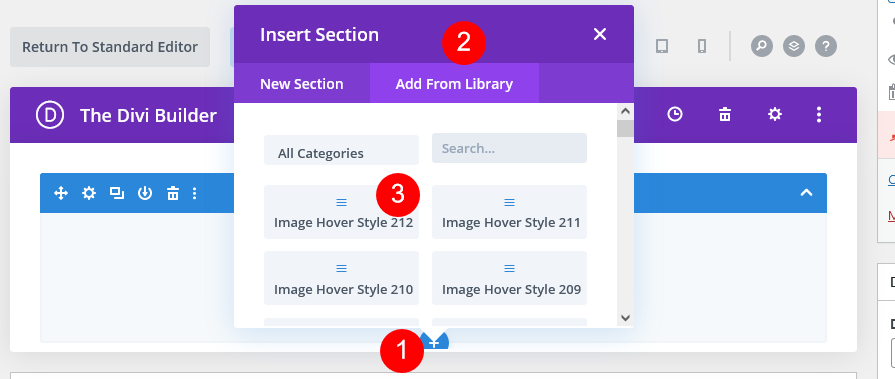Open the layers view icon
Screen dimensions: 895x379
pos(794,46)
